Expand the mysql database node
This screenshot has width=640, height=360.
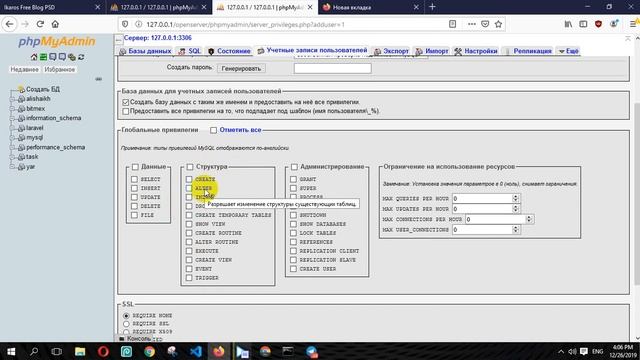click(x=12, y=138)
